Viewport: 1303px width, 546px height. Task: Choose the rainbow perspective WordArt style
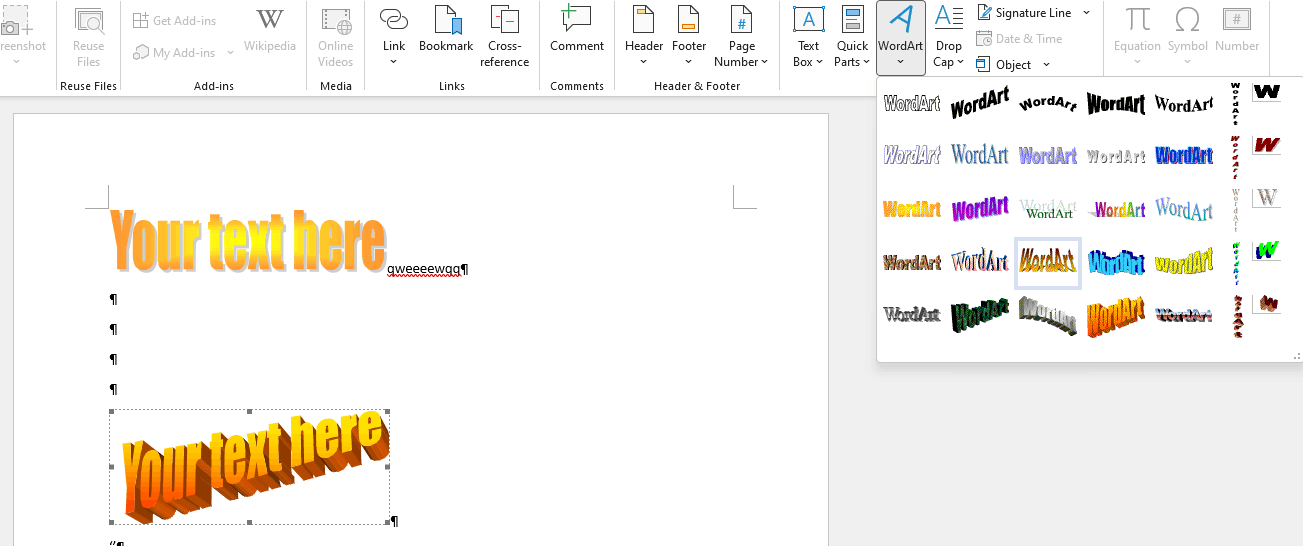pyautogui.click(x=1116, y=209)
